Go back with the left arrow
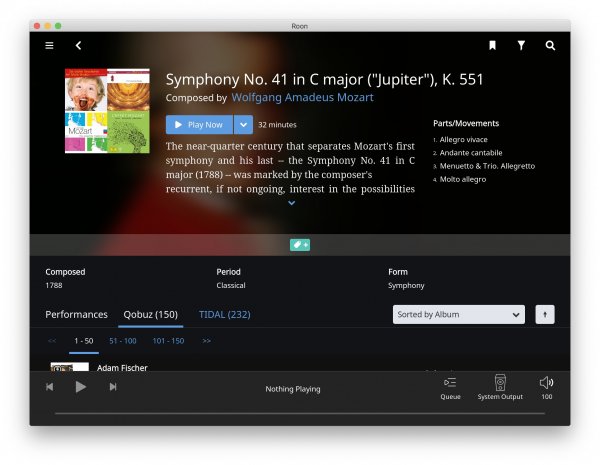 (x=78, y=46)
